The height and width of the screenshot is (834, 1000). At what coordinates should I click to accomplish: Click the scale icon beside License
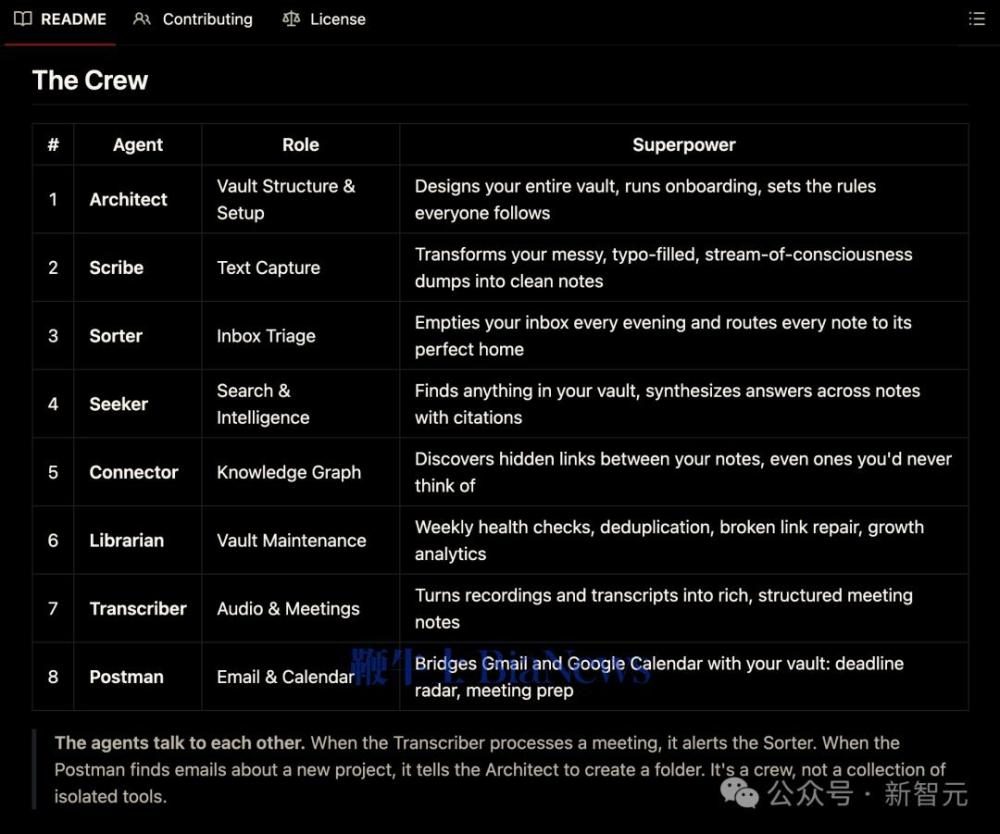(291, 19)
